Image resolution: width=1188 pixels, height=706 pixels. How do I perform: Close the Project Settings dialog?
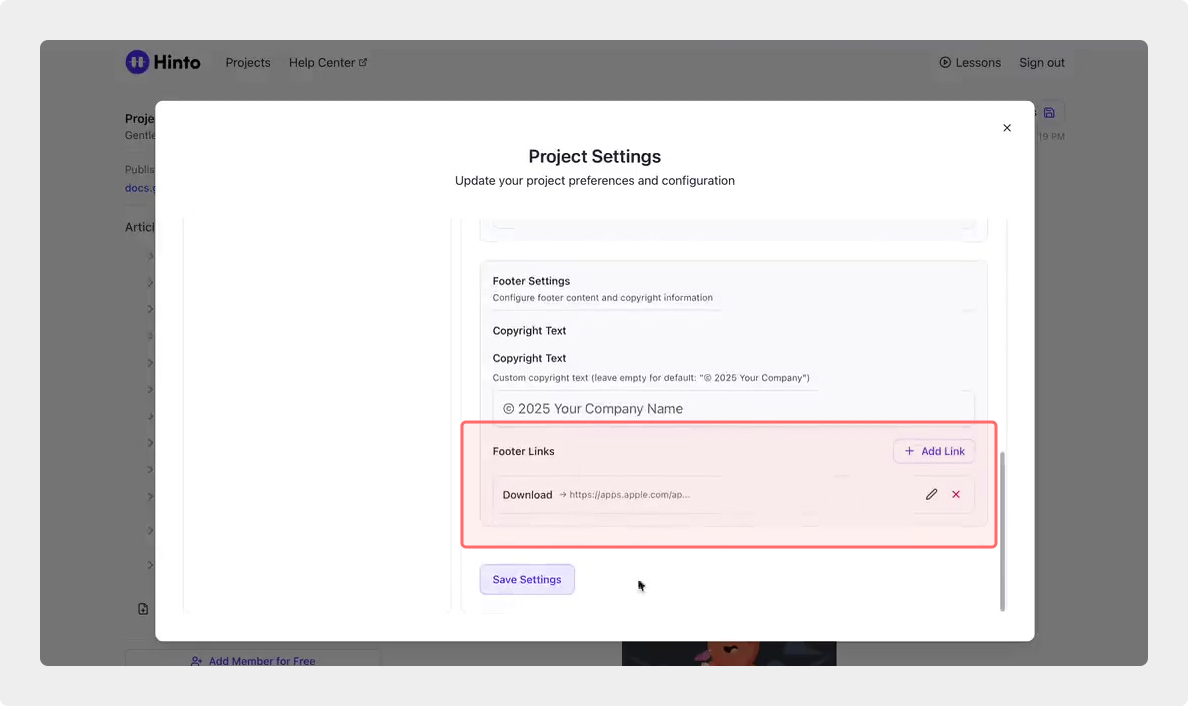(x=1007, y=128)
